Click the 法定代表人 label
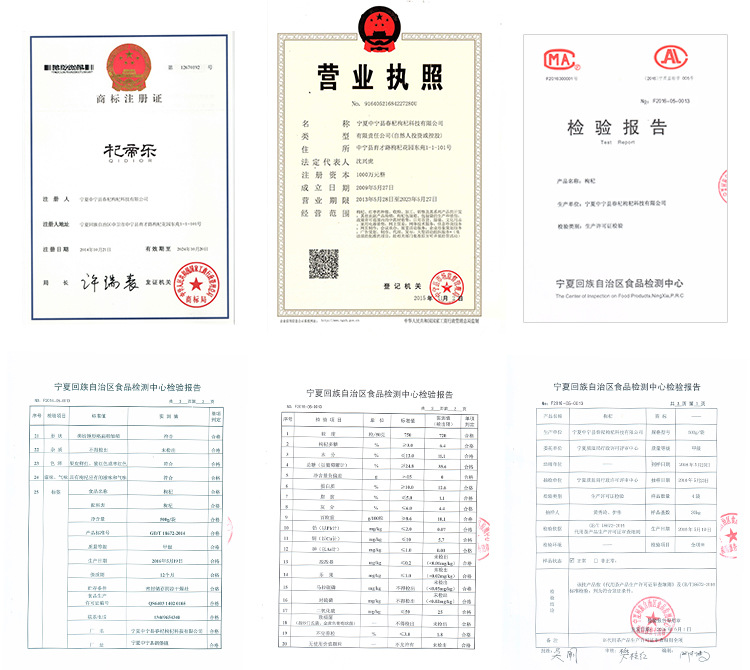This screenshot has height=670, width=750. pos(325,162)
